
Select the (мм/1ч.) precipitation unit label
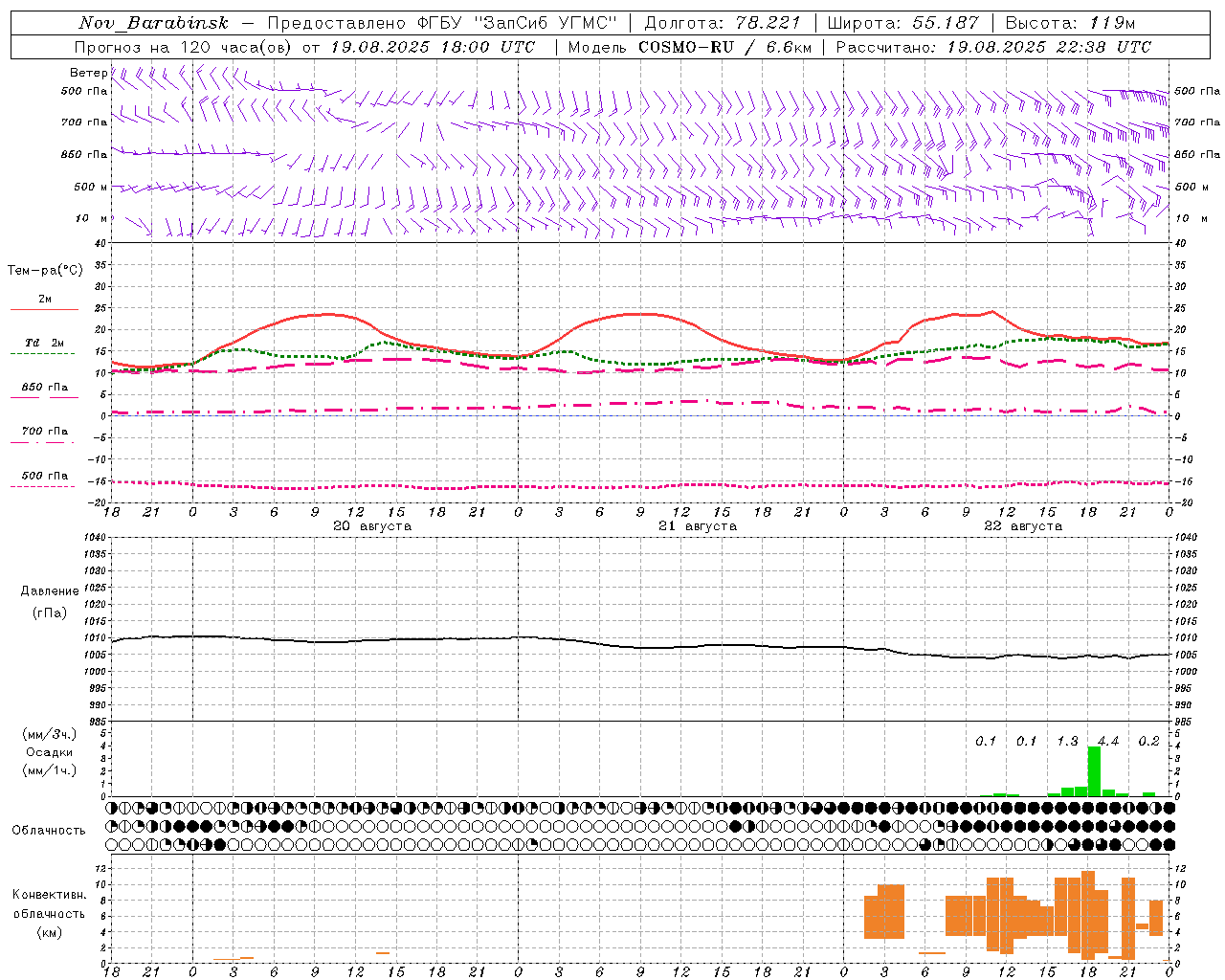point(50,770)
